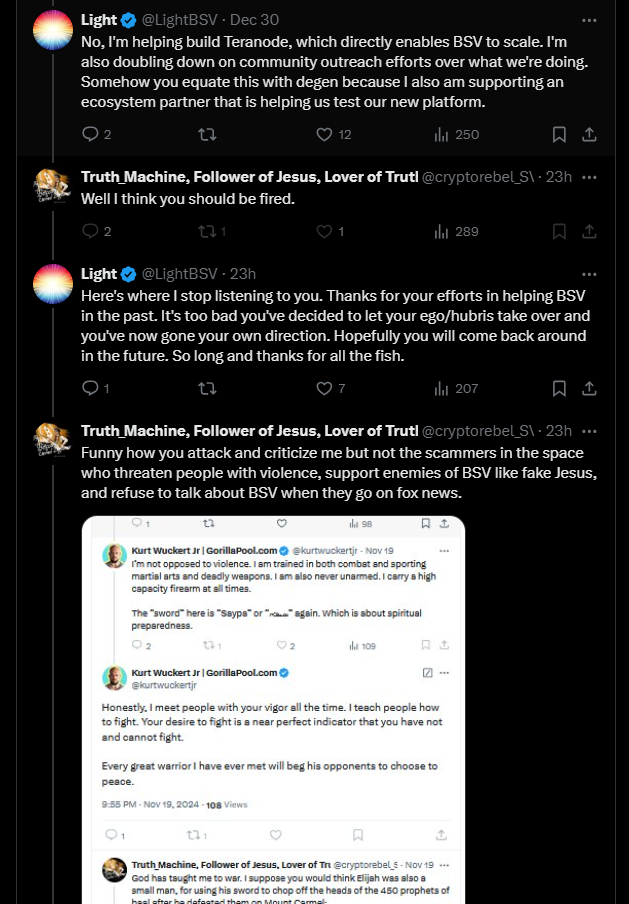Open more options on "should be fired" tweet
This screenshot has height=904, width=629.
click(x=589, y=177)
